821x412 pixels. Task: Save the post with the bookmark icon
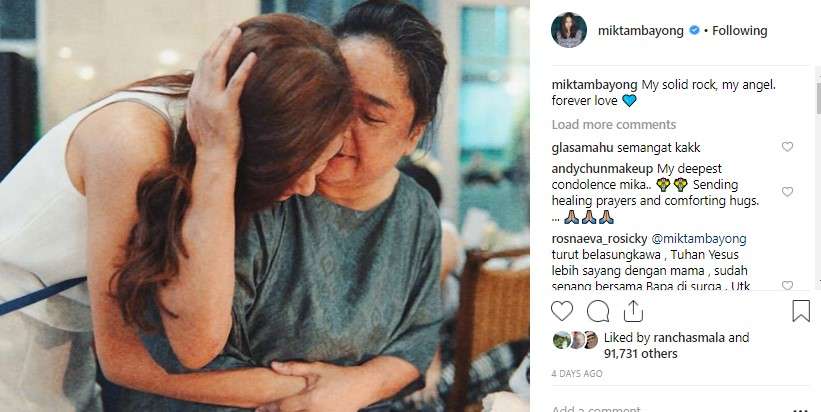801,311
